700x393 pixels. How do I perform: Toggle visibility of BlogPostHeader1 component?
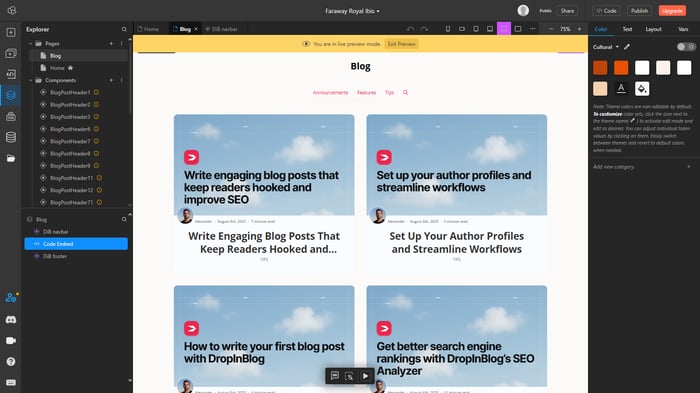click(x=43, y=92)
